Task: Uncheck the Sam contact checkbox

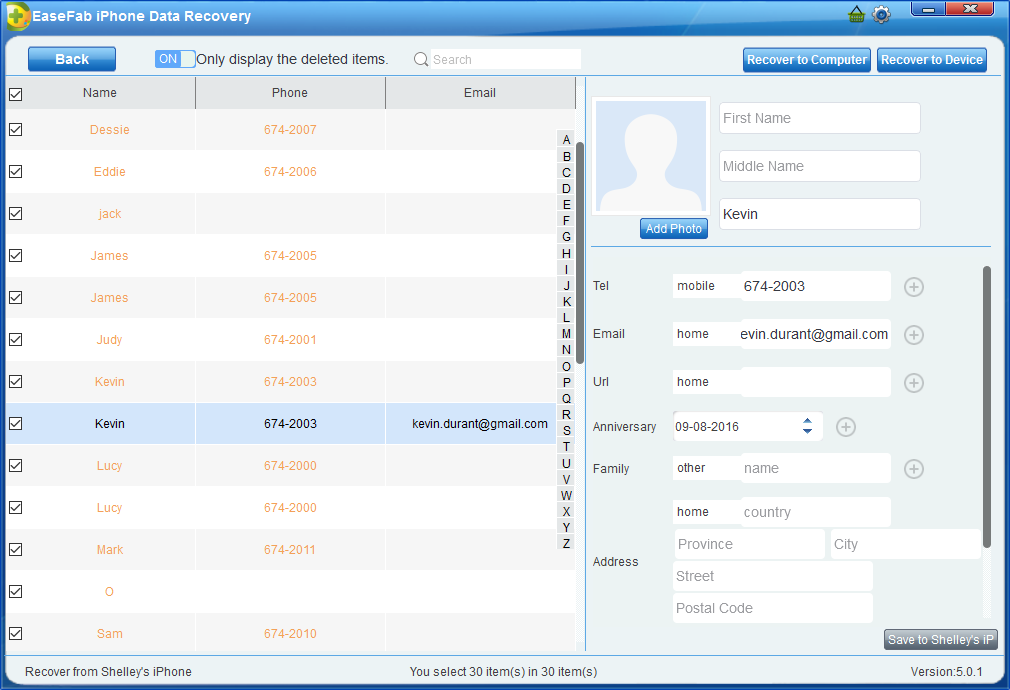Action: click(x=15, y=633)
